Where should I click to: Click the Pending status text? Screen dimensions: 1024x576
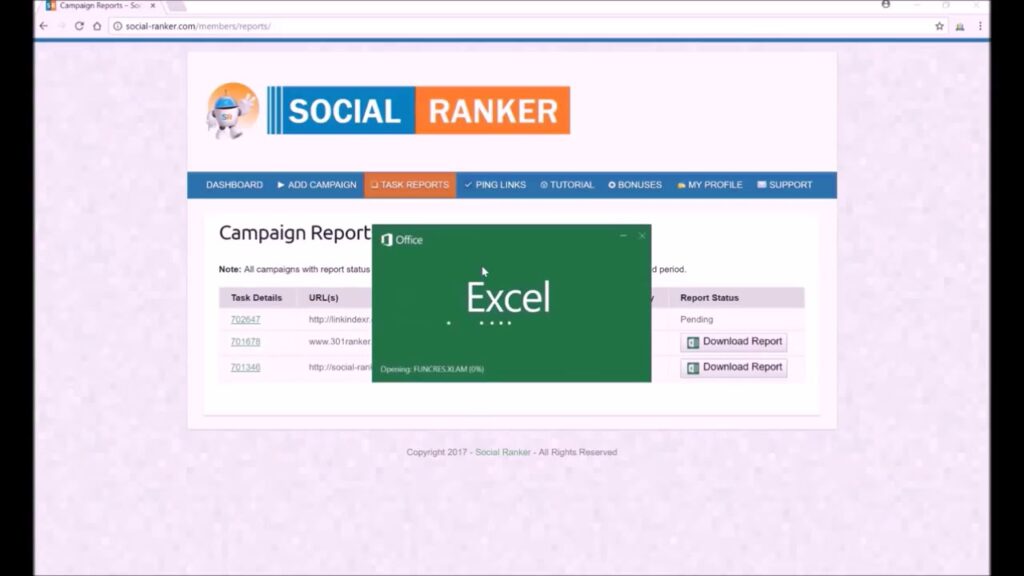pyautogui.click(x=696, y=319)
